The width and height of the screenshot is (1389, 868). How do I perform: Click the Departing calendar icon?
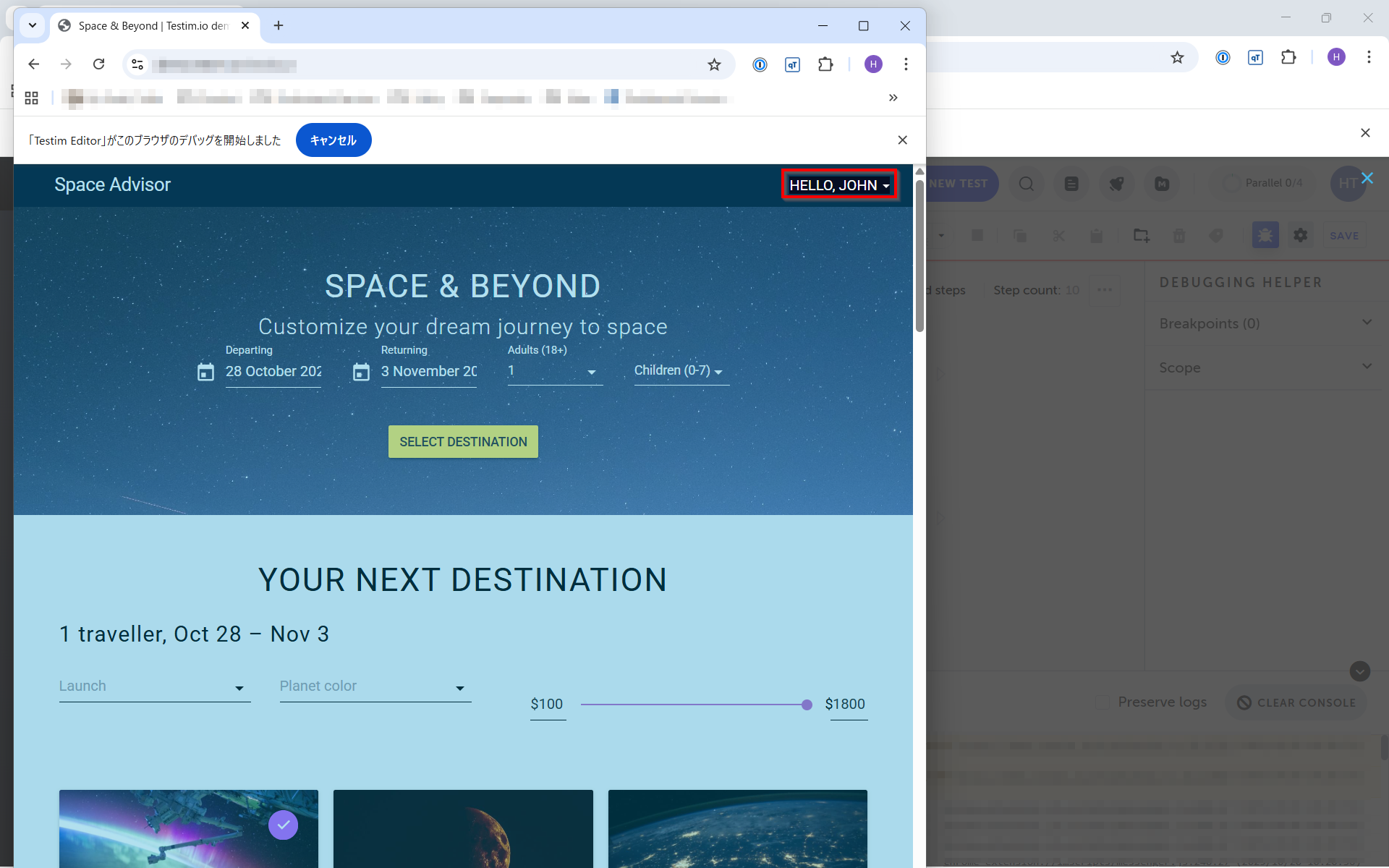(205, 372)
